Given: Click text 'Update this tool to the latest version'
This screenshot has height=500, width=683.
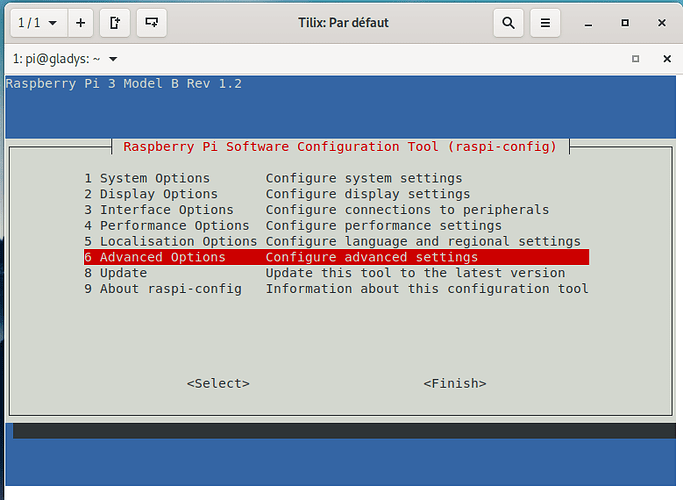Looking at the screenshot, I should [x=415, y=273].
